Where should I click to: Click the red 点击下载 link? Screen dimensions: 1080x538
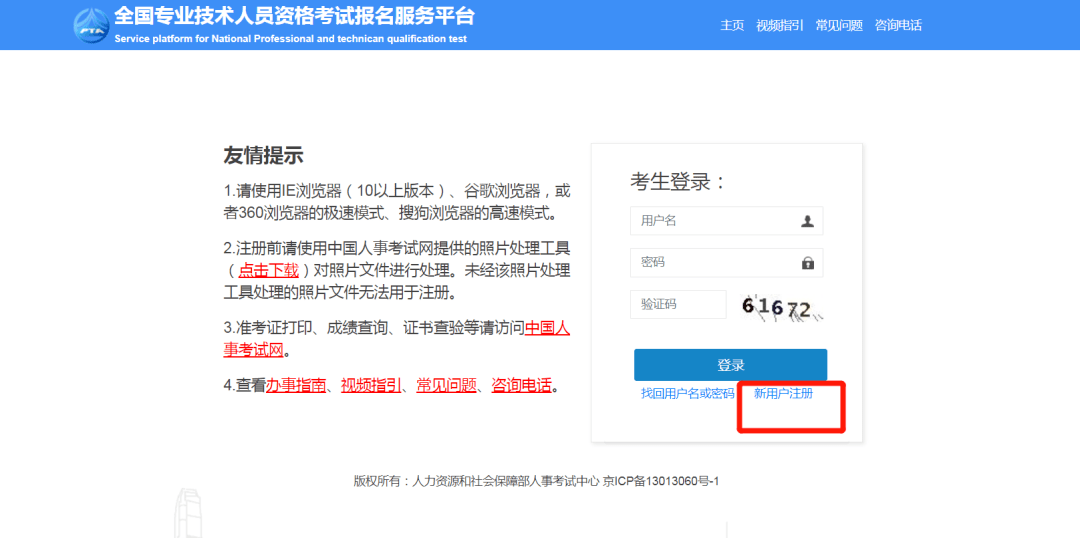point(269,270)
